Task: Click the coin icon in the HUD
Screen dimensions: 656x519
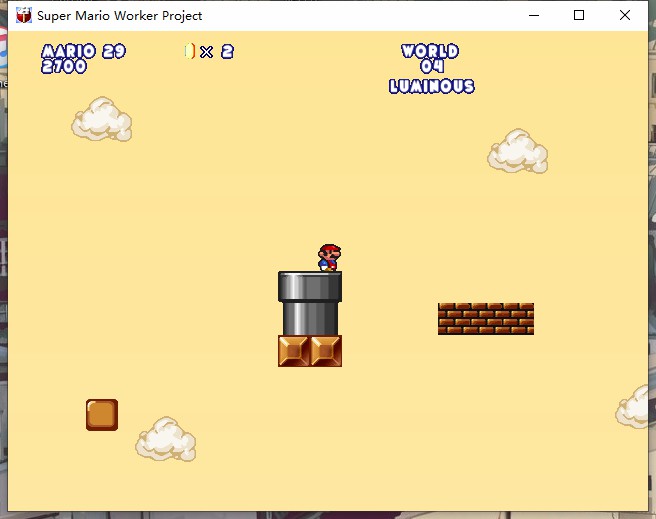Action: tap(190, 51)
